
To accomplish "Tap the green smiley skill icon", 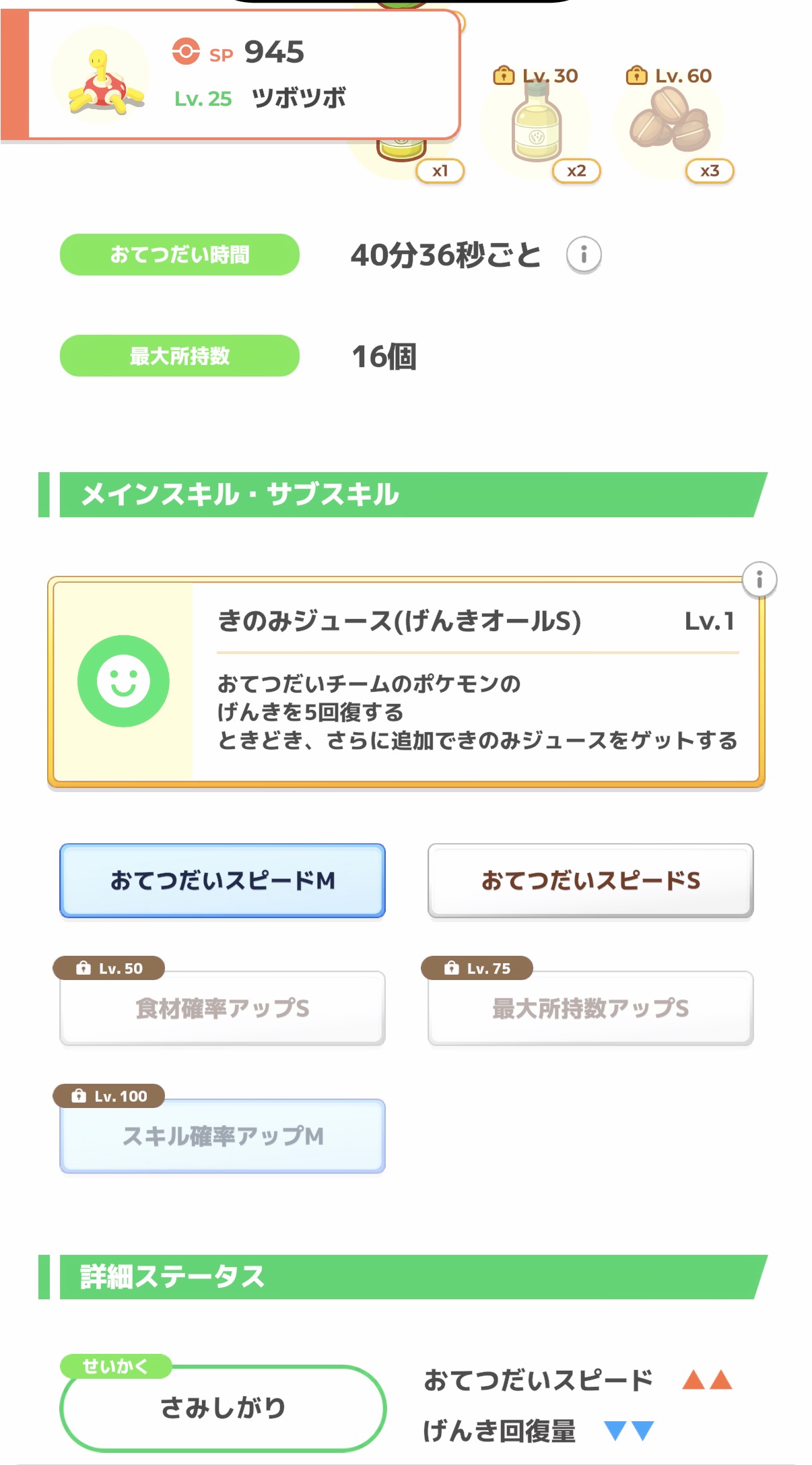I will click(123, 681).
